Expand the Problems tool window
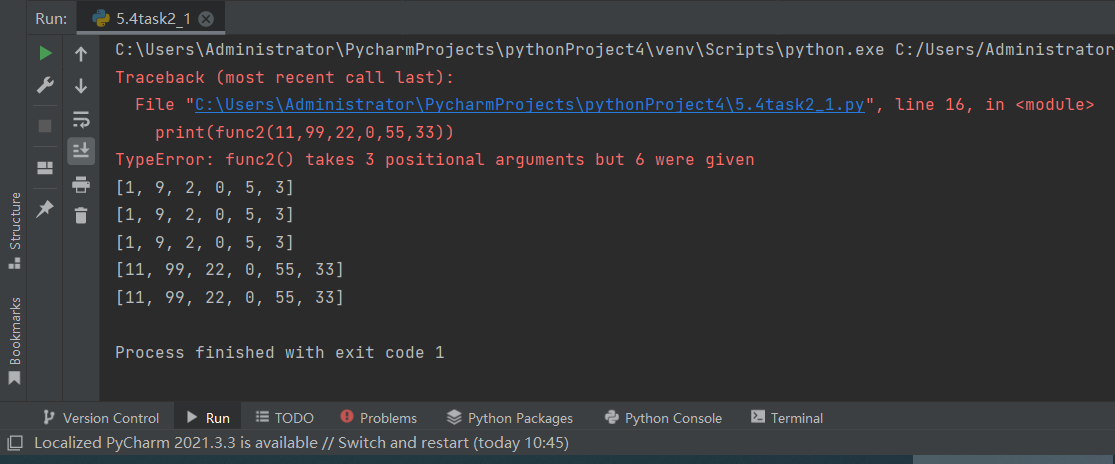The image size is (1115, 464). coord(378,418)
